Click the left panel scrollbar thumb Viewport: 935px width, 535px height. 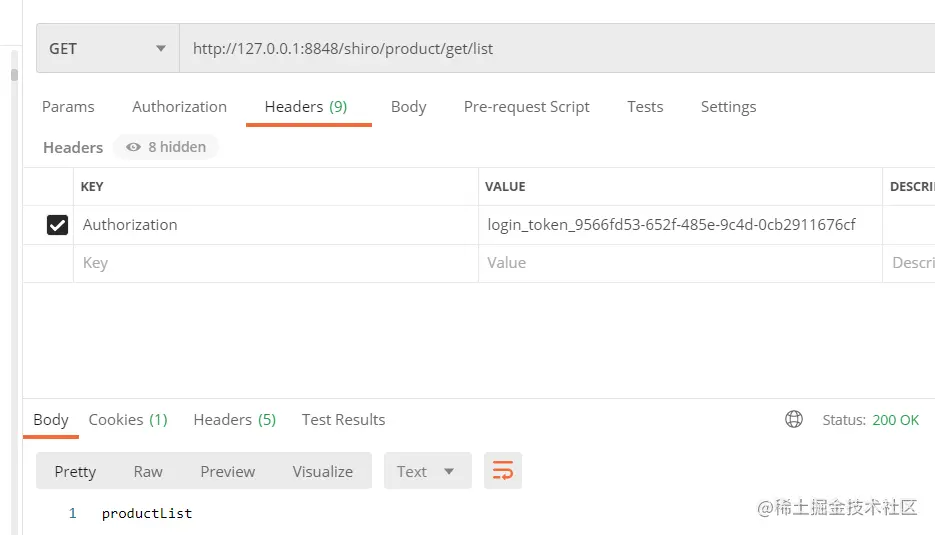(x=14, y=75)
